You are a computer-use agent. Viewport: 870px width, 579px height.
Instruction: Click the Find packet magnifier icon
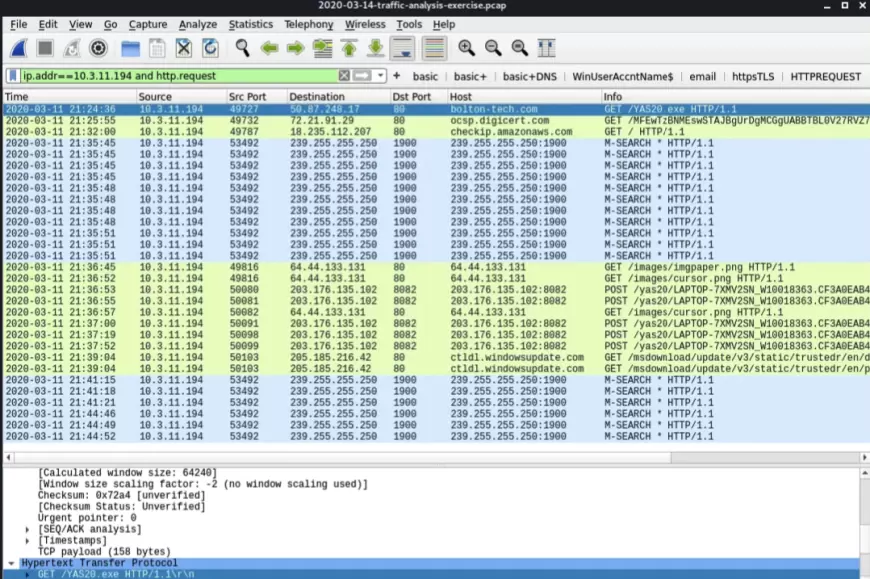pyautogui.click(x=242, y=48)
